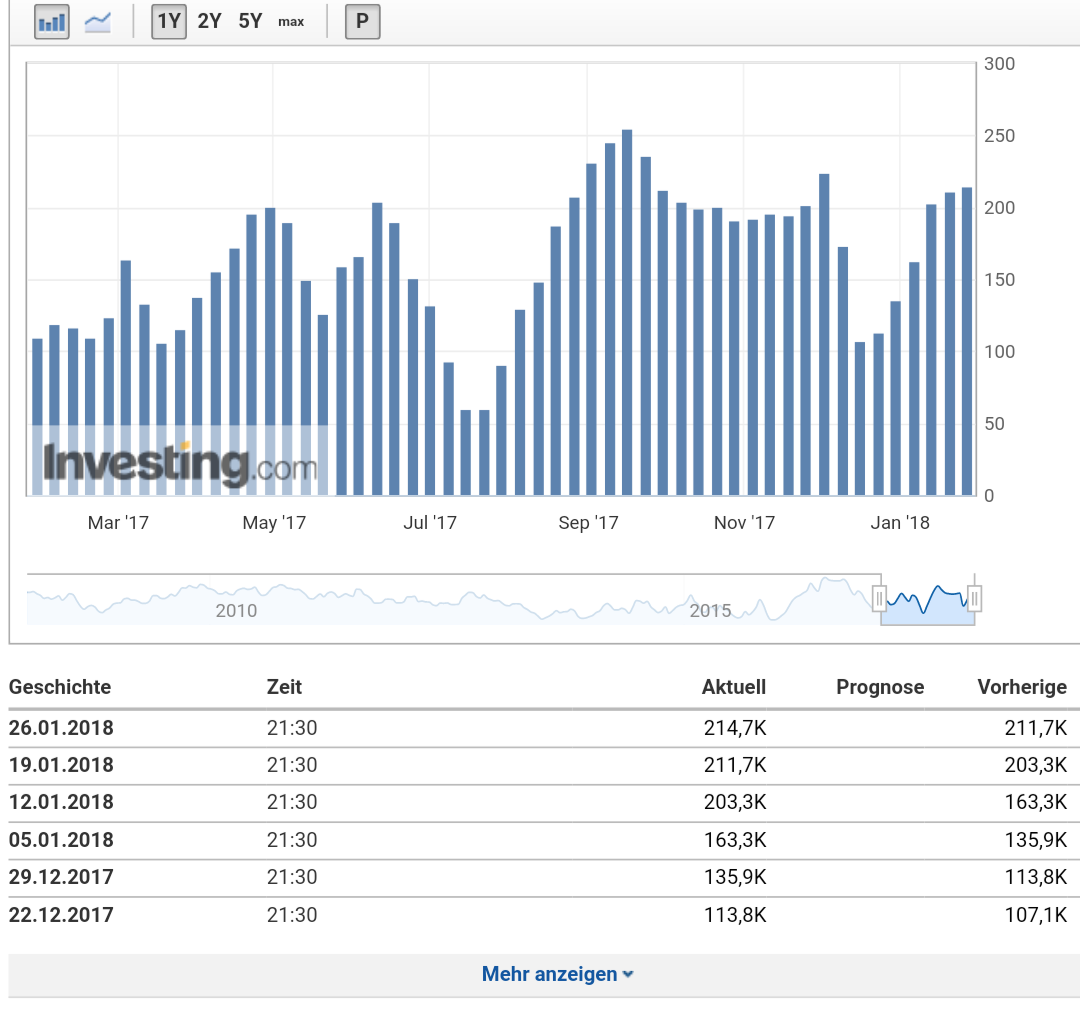Expand table with Mehr anzeigen

tap(557, 974)
